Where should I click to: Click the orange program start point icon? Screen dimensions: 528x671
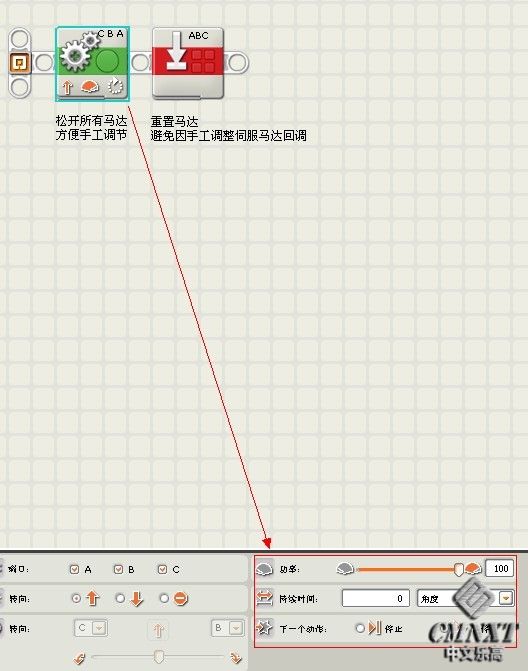[19, 63]
